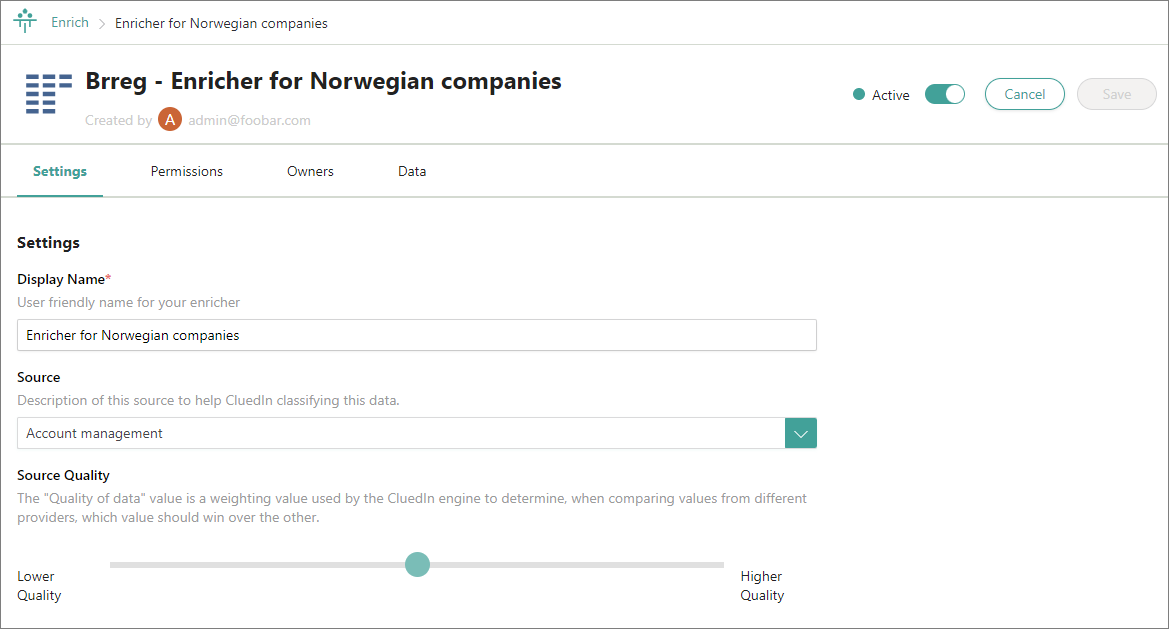The image size is (1169, 629).
Task: Open the Permissions tab
Action: [187, 171]
